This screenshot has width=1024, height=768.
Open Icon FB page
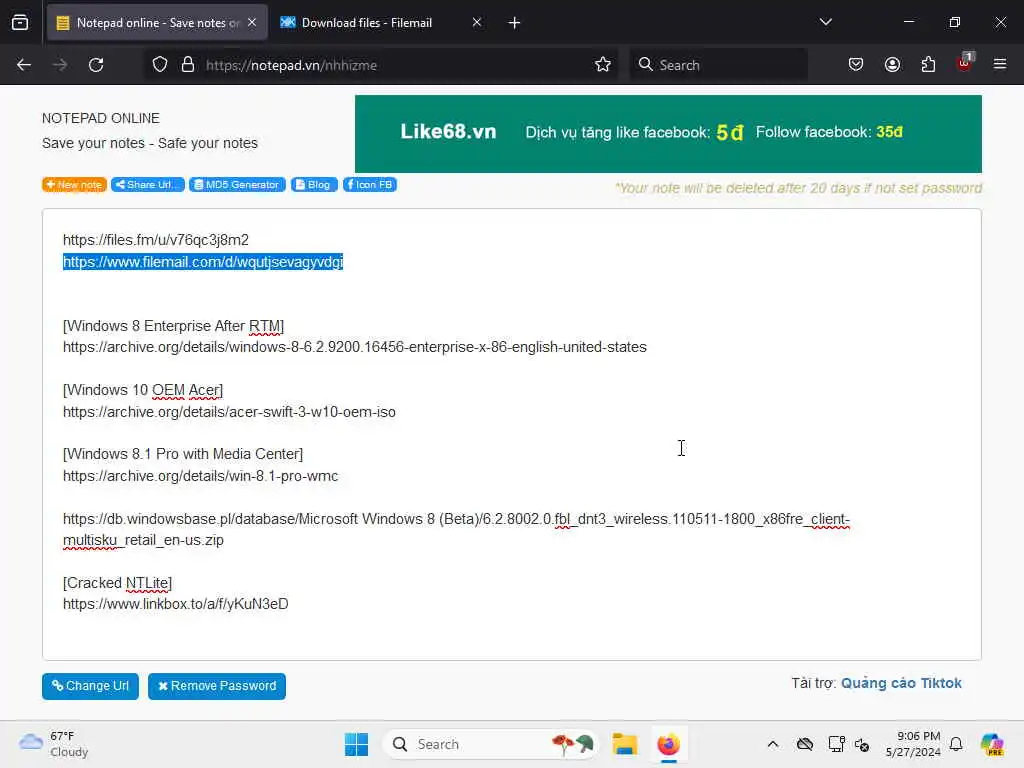(370, 185)
